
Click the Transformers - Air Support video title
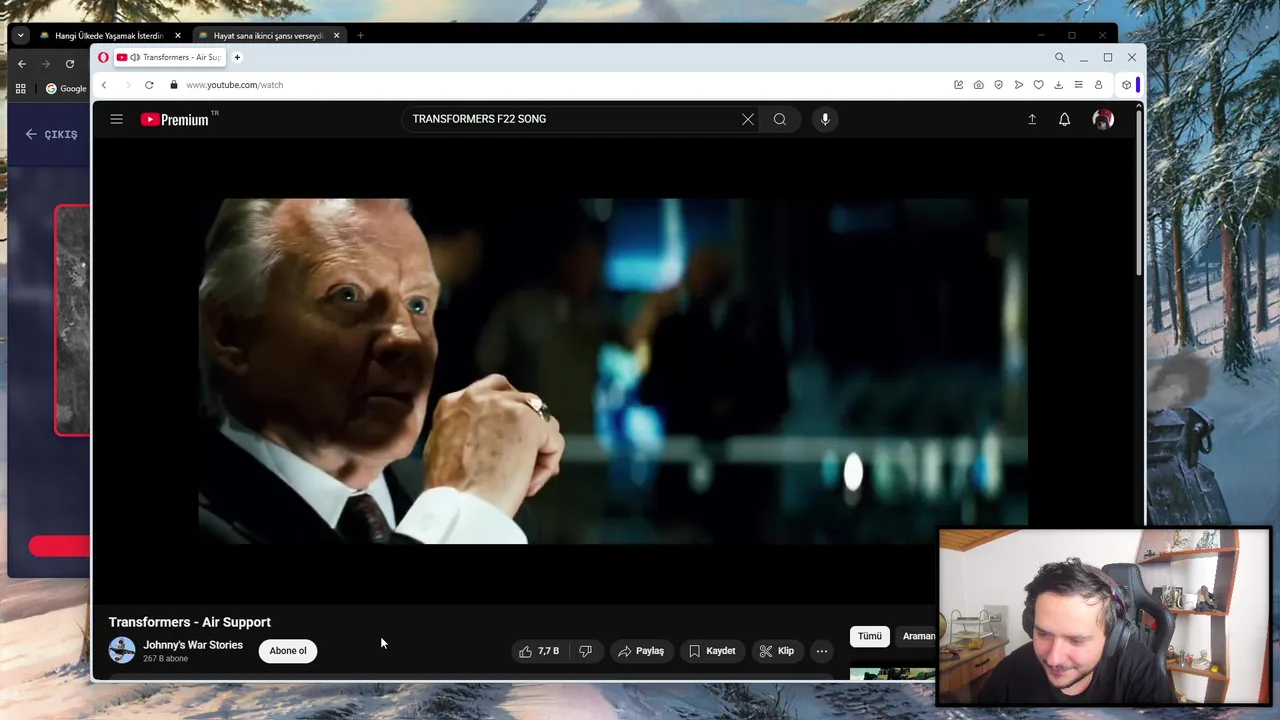(x=189, y=622)
